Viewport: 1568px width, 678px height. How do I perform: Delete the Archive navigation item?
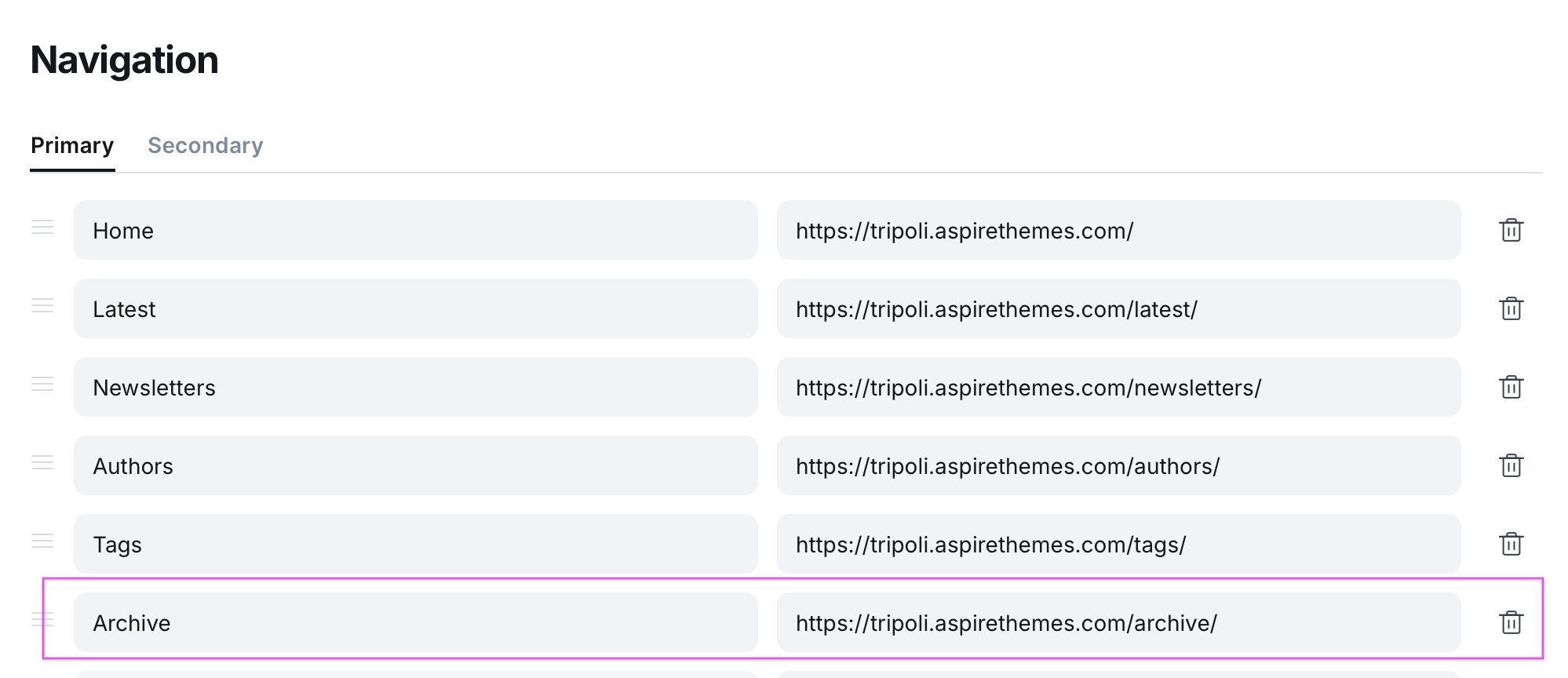pyautogui.click(x=1511, y=622)
